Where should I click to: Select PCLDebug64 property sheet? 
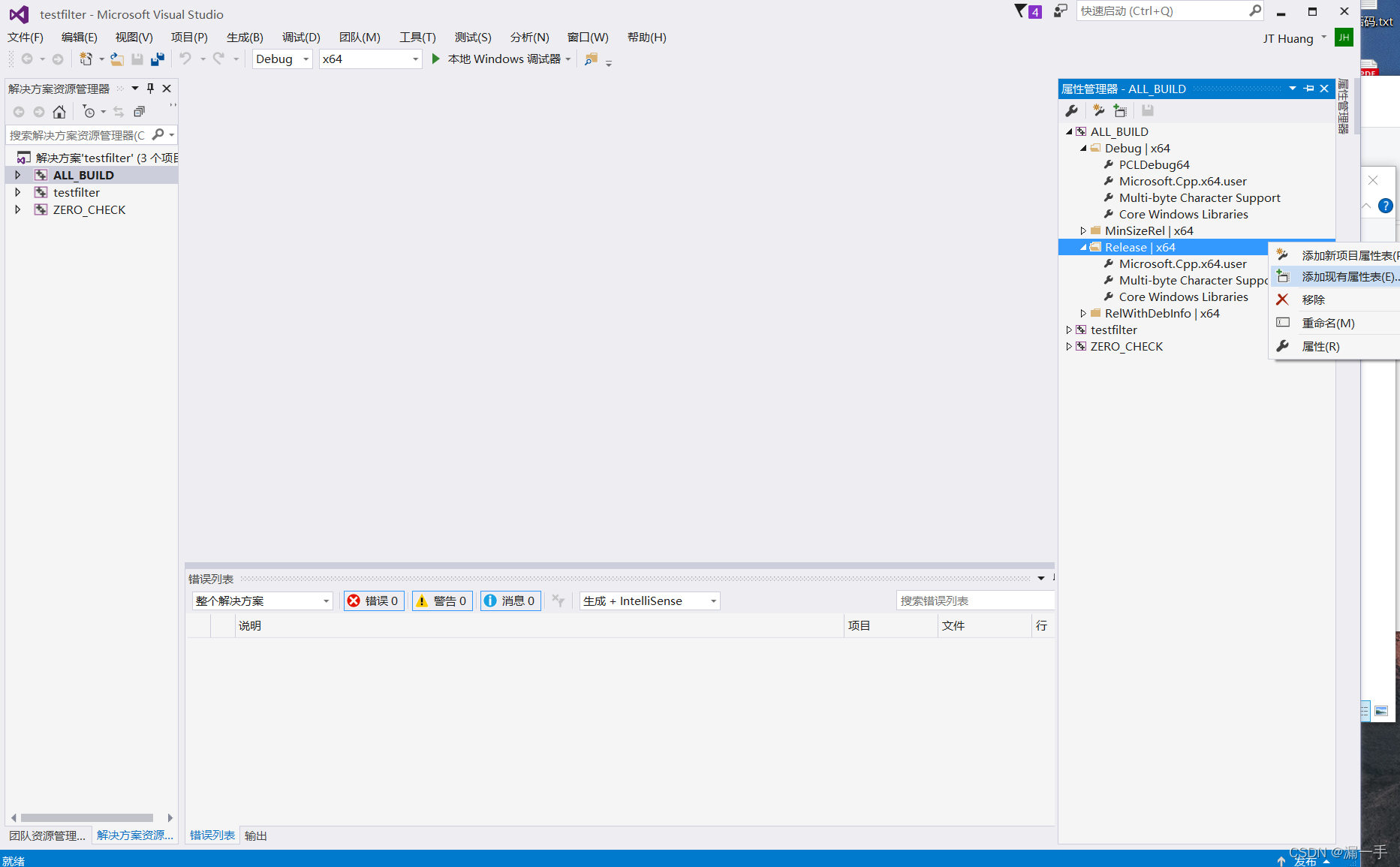tap(1154, 164)
